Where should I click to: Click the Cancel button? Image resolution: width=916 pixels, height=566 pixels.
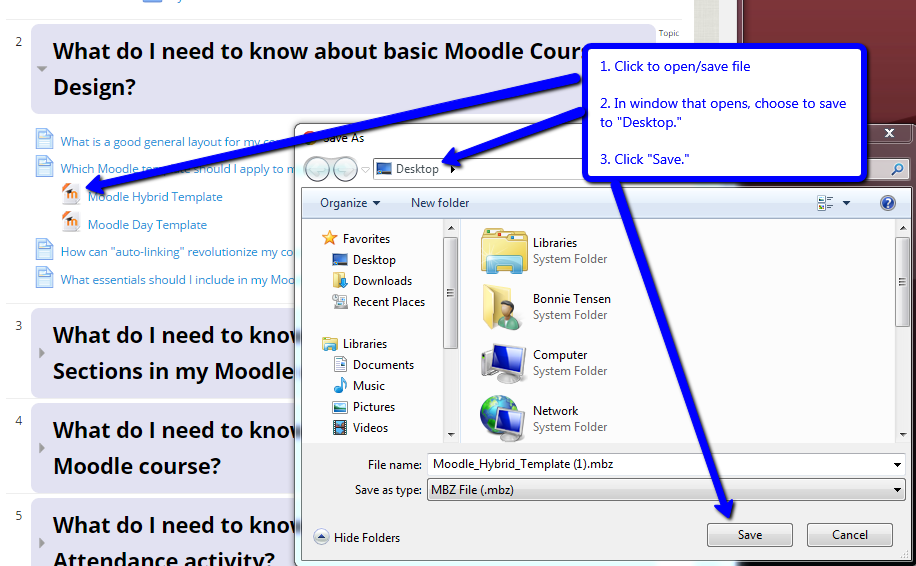pos(849,534)
